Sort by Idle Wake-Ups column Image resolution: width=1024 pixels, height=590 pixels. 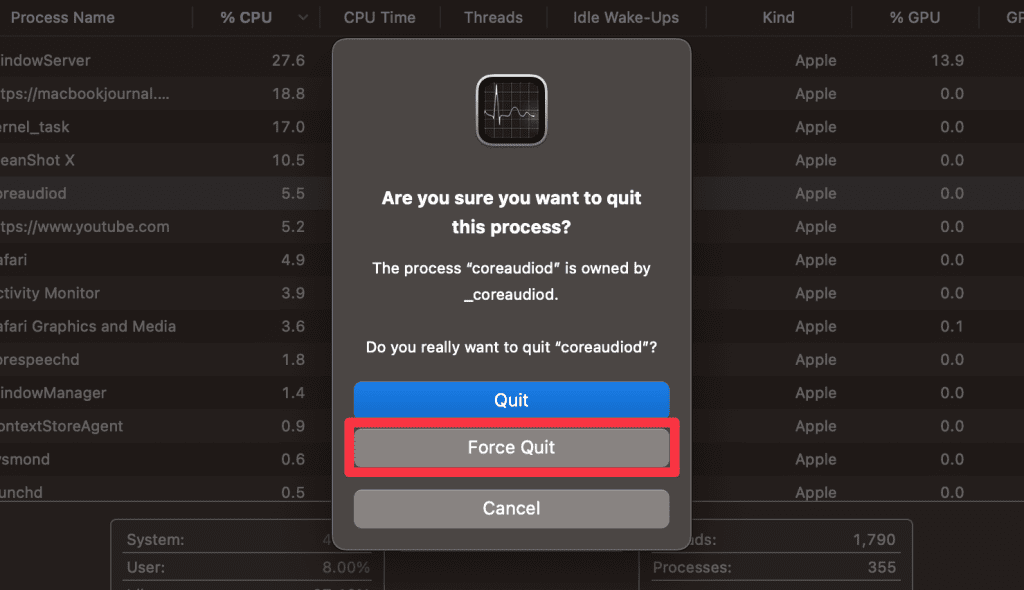[626, 18]
